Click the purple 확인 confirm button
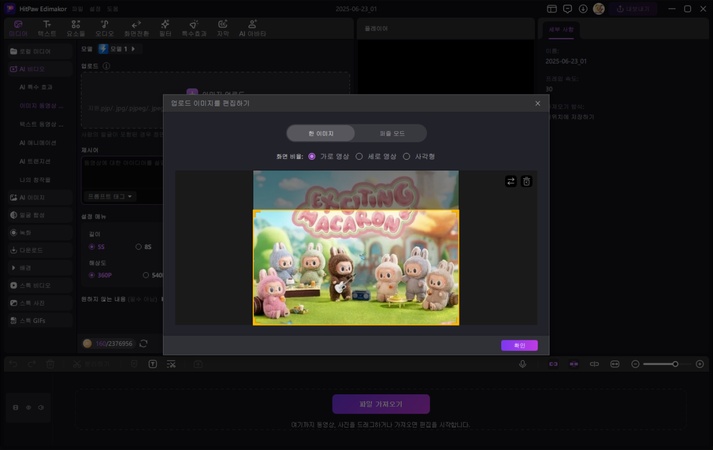 coord(519,345)
